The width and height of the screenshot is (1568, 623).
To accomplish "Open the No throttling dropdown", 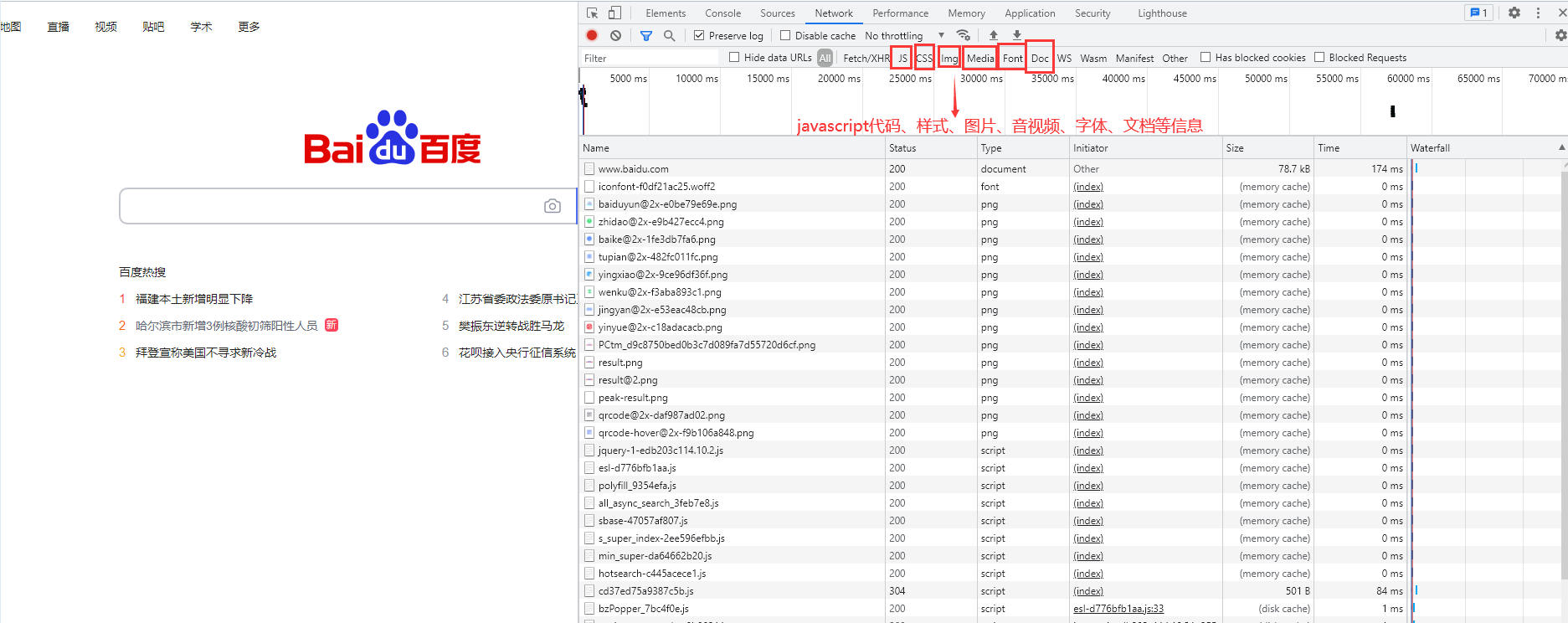I will click(905, 35).
